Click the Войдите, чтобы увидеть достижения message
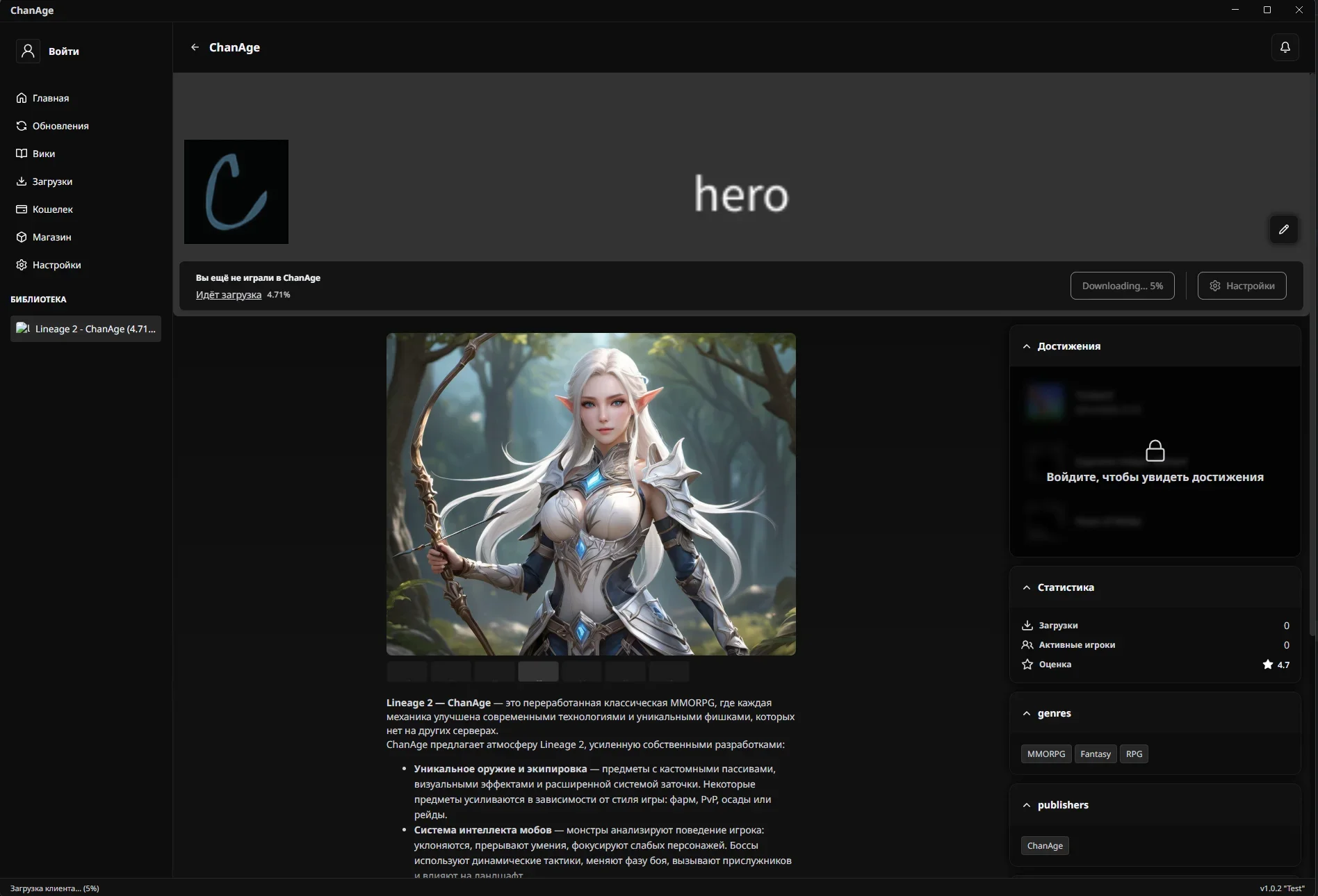The width and height of the screenshot is (1318, 896). (1155, 477)
